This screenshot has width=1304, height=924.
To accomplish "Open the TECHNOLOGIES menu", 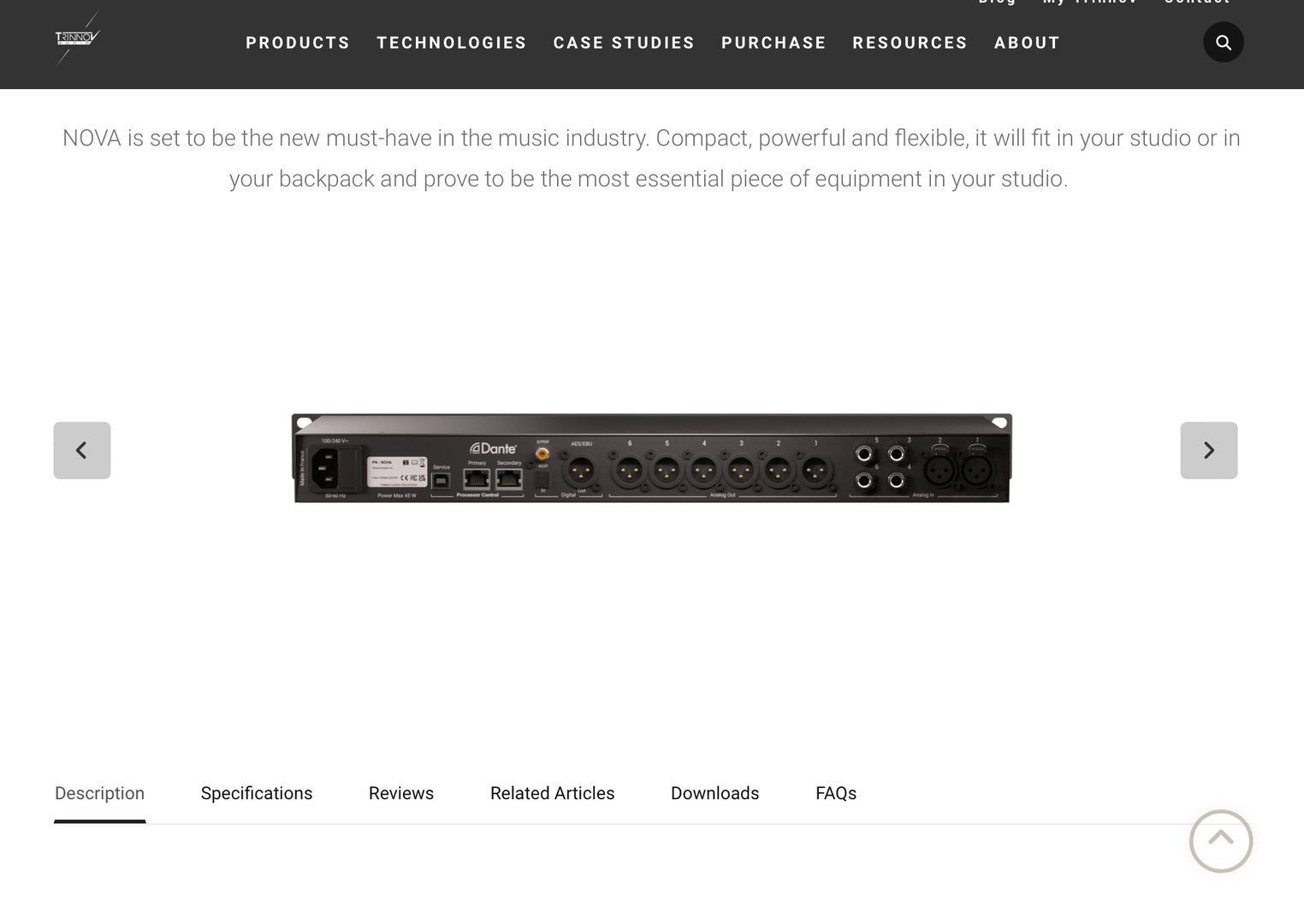I will [x=452, y=43].
